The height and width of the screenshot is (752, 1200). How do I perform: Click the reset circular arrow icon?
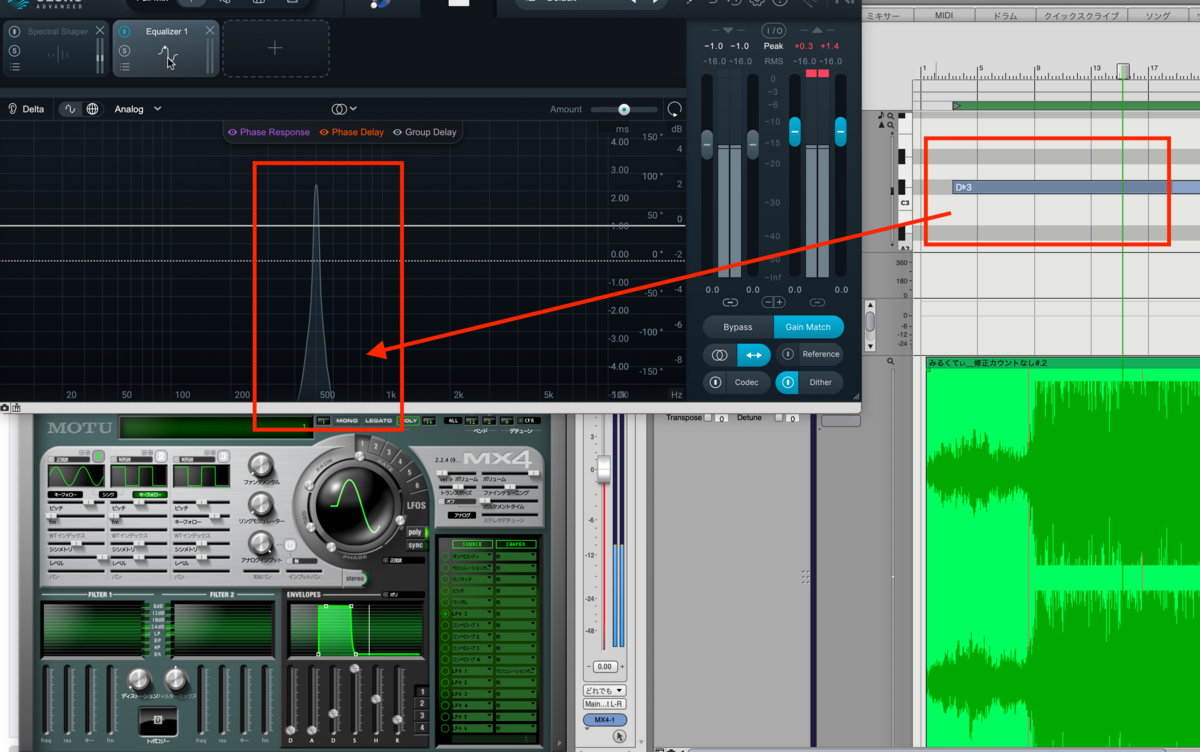pos(675,109)
